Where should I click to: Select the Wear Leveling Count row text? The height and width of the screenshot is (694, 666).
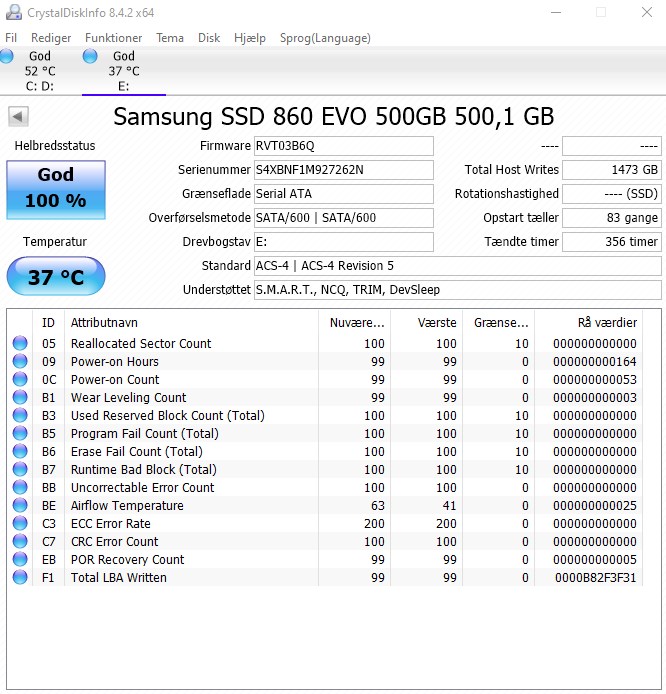(128, 397)
